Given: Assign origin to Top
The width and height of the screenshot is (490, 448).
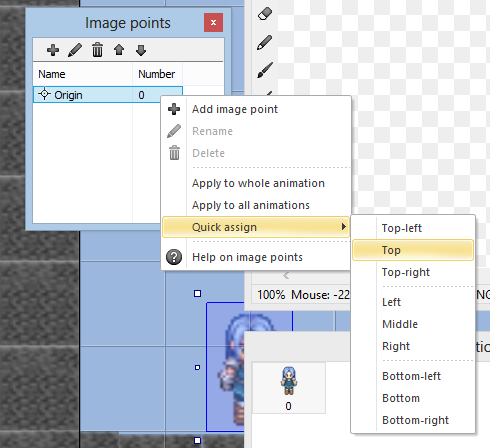Looking at the screenshot, I should (x=413, y=250).
